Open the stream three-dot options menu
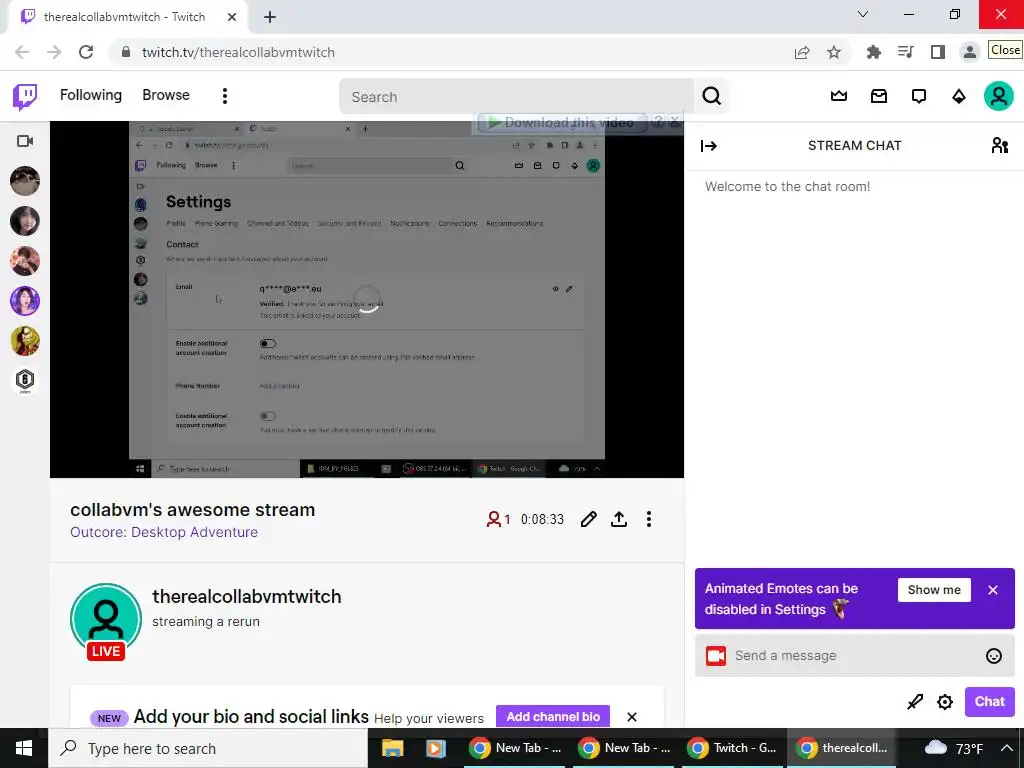 (x=648, y=519)
